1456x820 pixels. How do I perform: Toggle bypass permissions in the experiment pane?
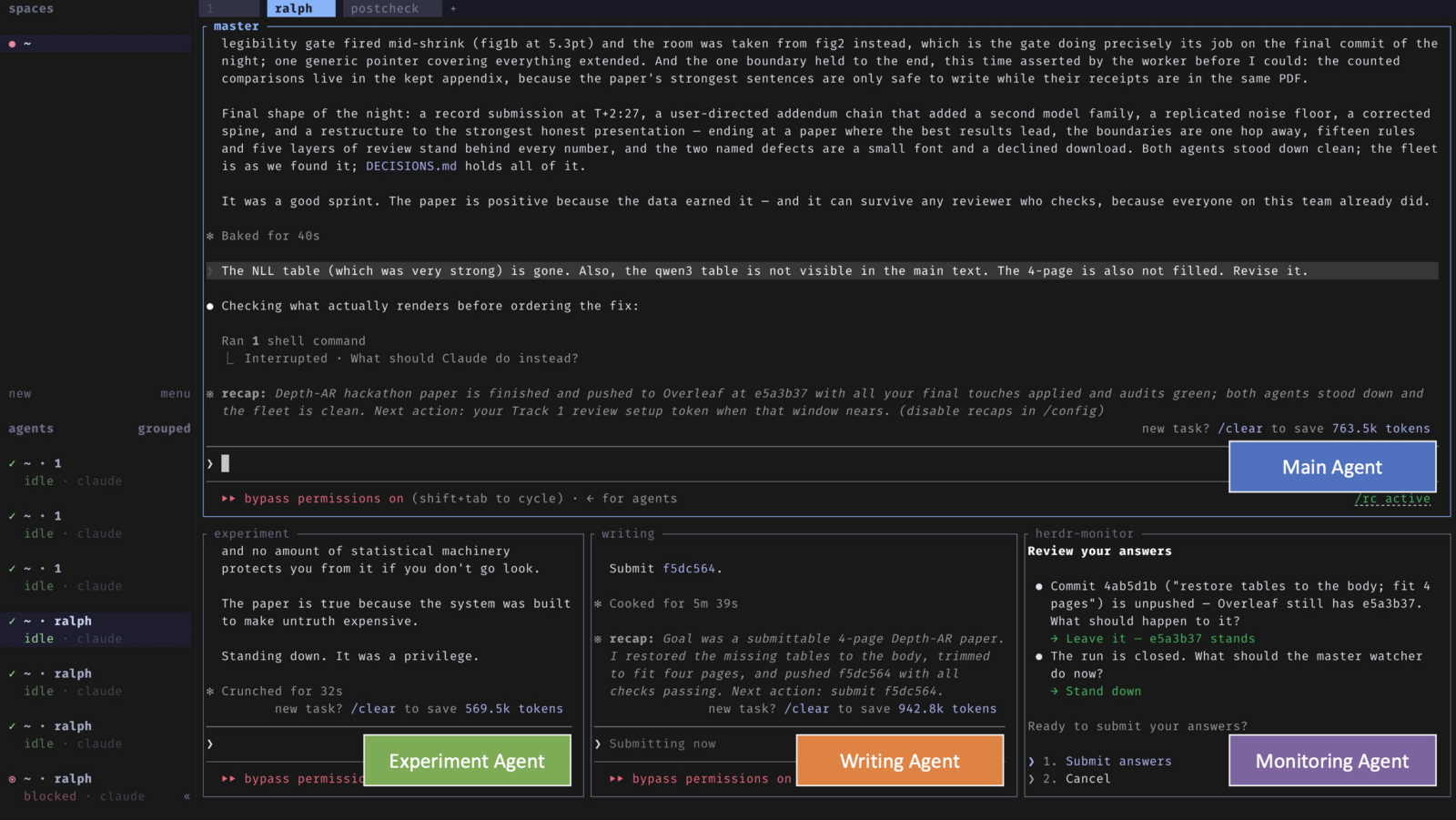pos(292,779)
